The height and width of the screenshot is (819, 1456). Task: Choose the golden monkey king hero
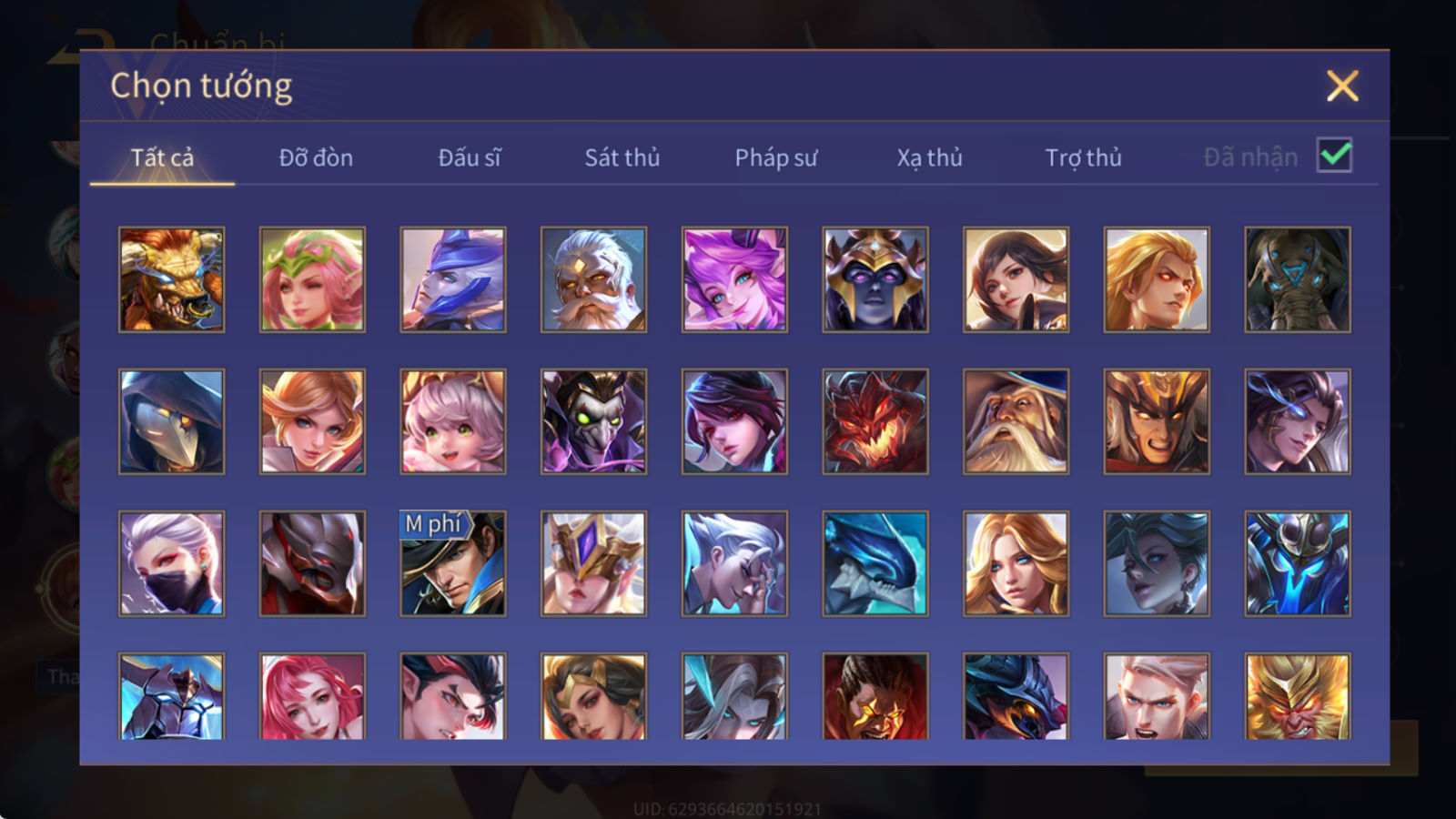click(1297, 696)
